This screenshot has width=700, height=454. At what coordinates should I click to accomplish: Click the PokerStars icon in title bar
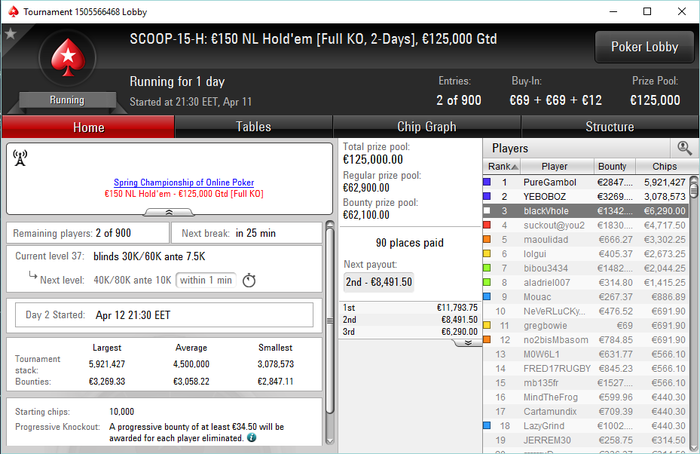tap(14, 12)
